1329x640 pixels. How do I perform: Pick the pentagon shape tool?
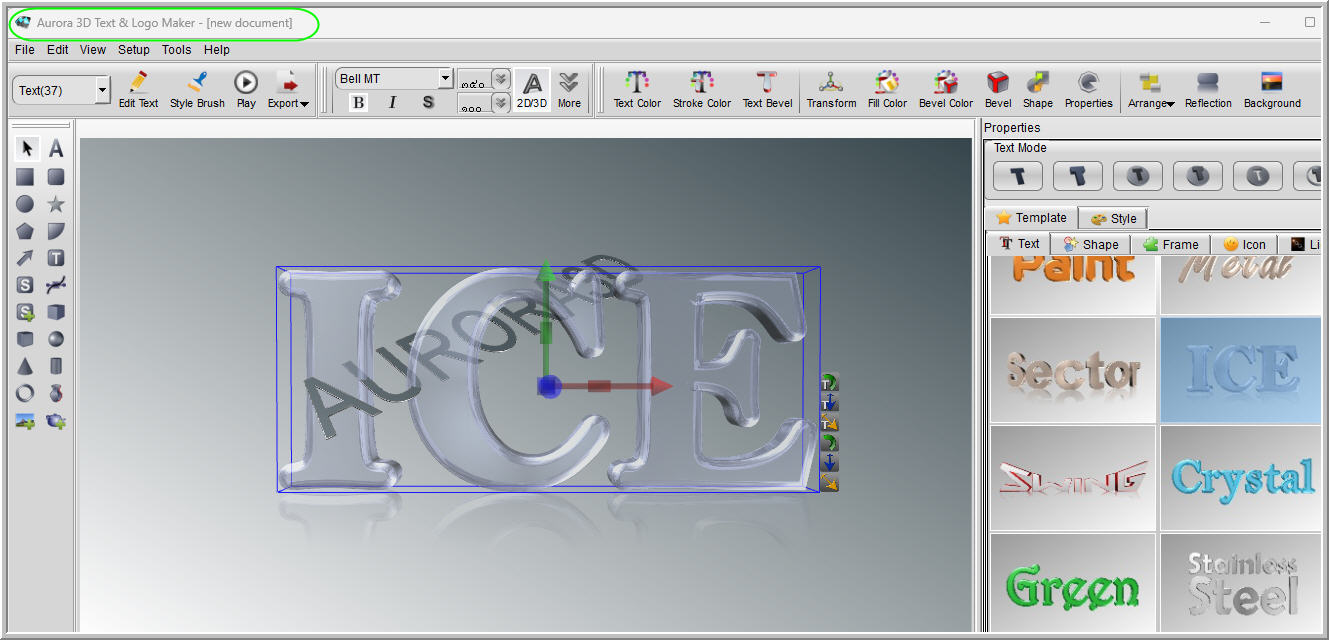pos(26,231)
